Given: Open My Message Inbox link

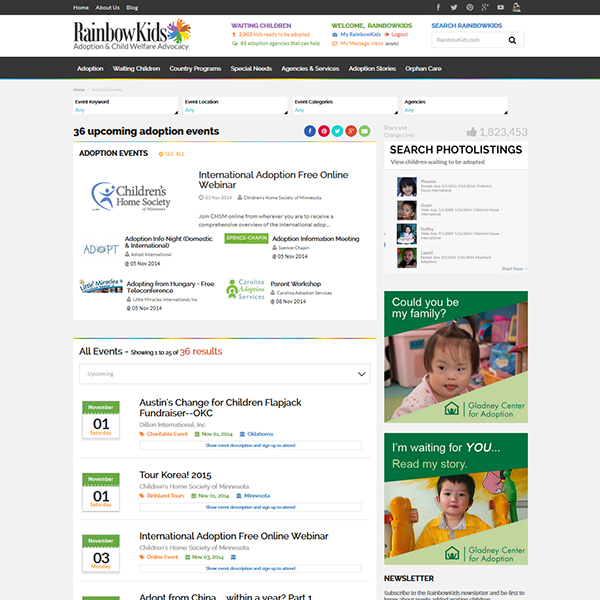Looking at the screenshot, I should (x=362, y=43).
